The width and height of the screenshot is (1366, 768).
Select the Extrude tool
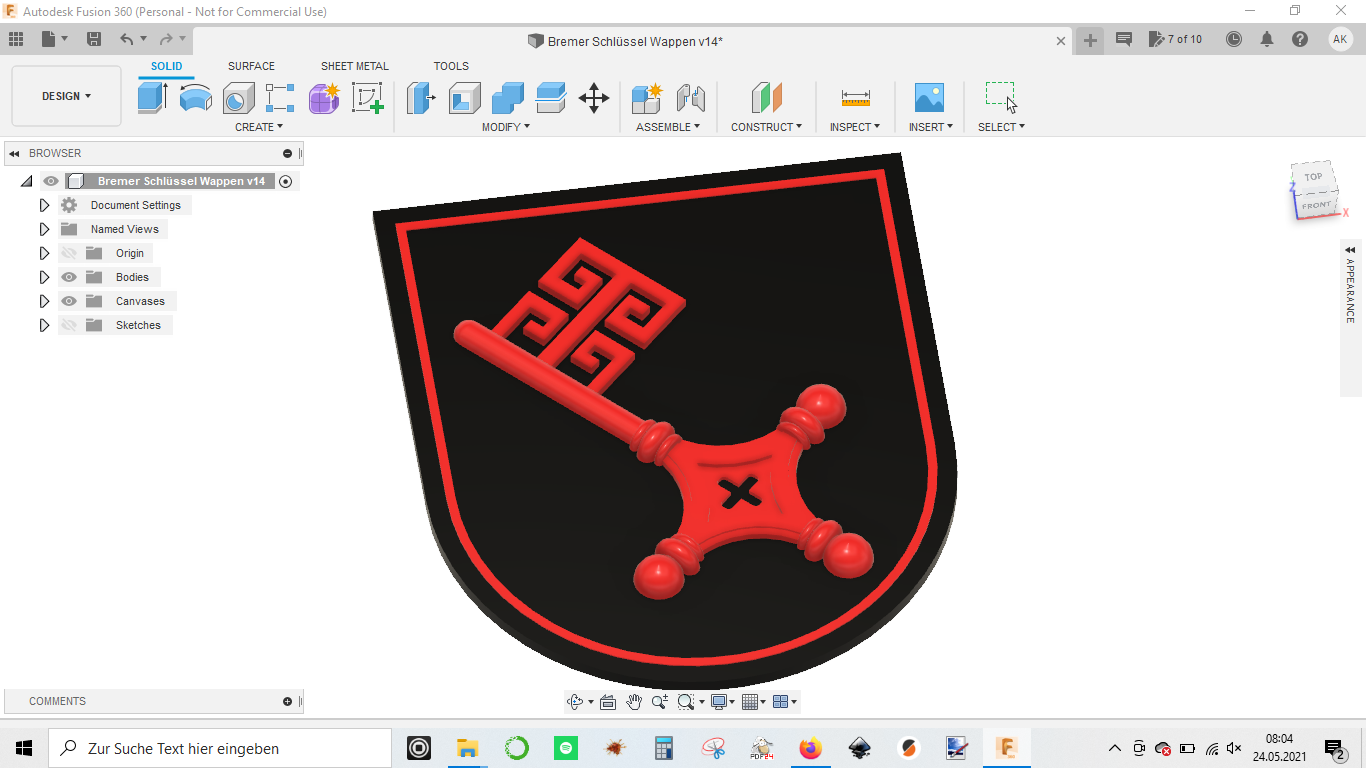coord(152,97)
